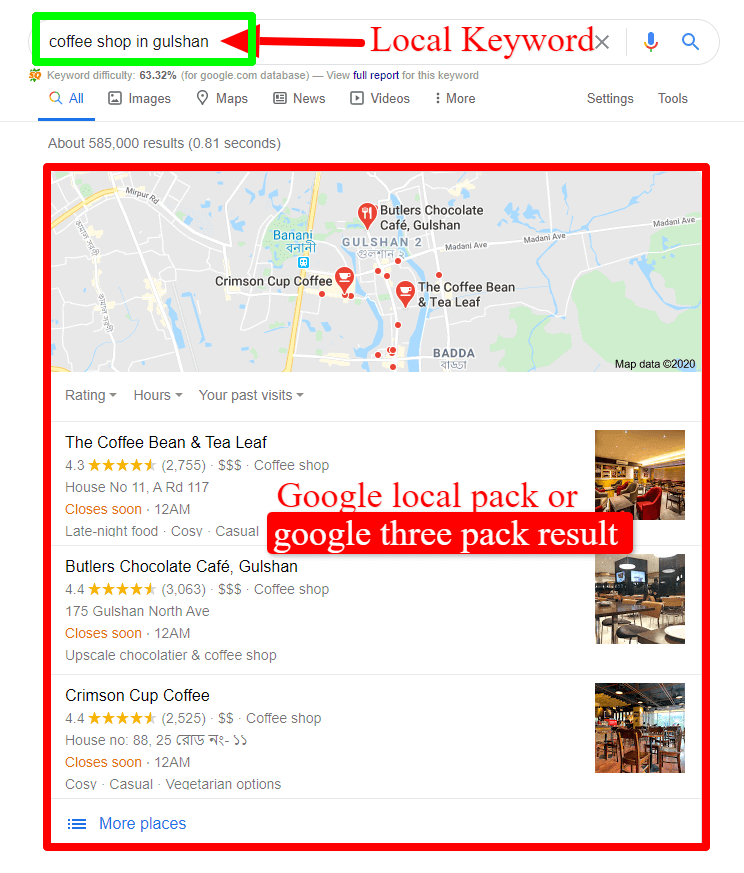
Task: Click Crimson Cup Coffee map marker
Action: [345, 280]
